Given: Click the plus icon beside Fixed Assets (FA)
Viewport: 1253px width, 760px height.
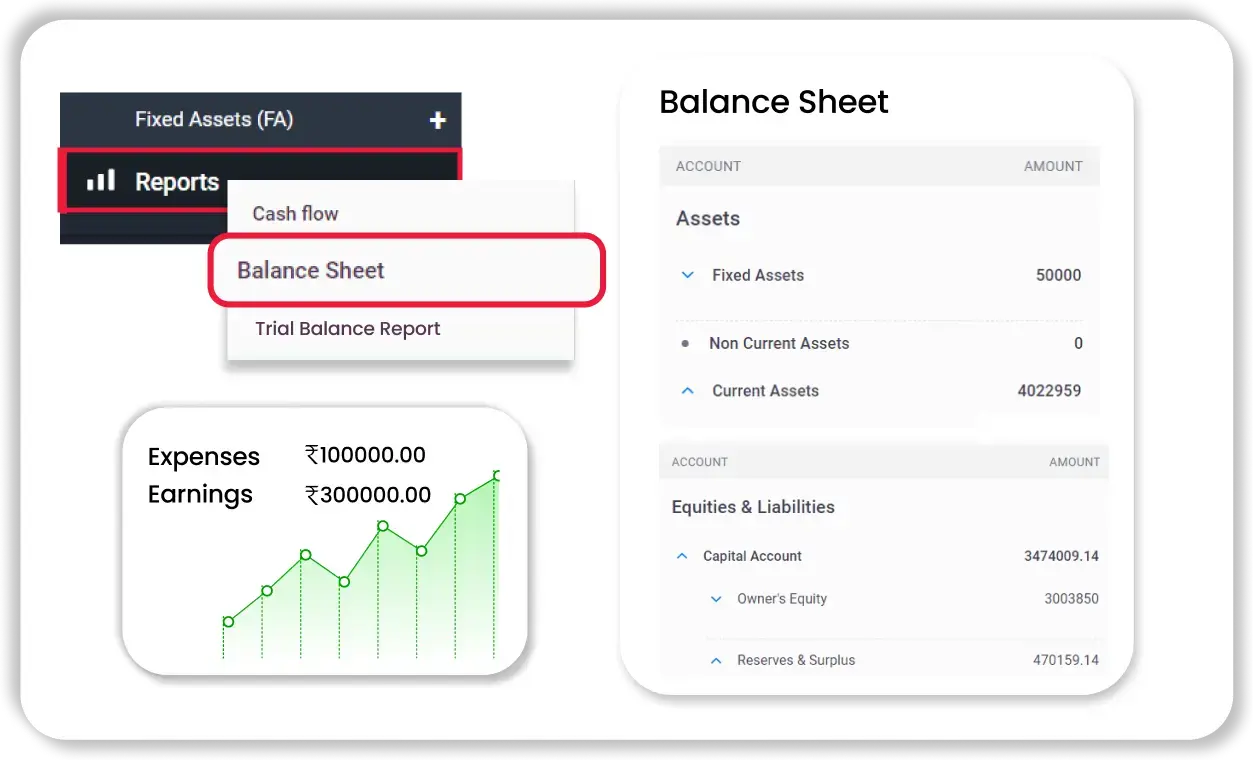Looking at the screenshot, I should point(437,120).
